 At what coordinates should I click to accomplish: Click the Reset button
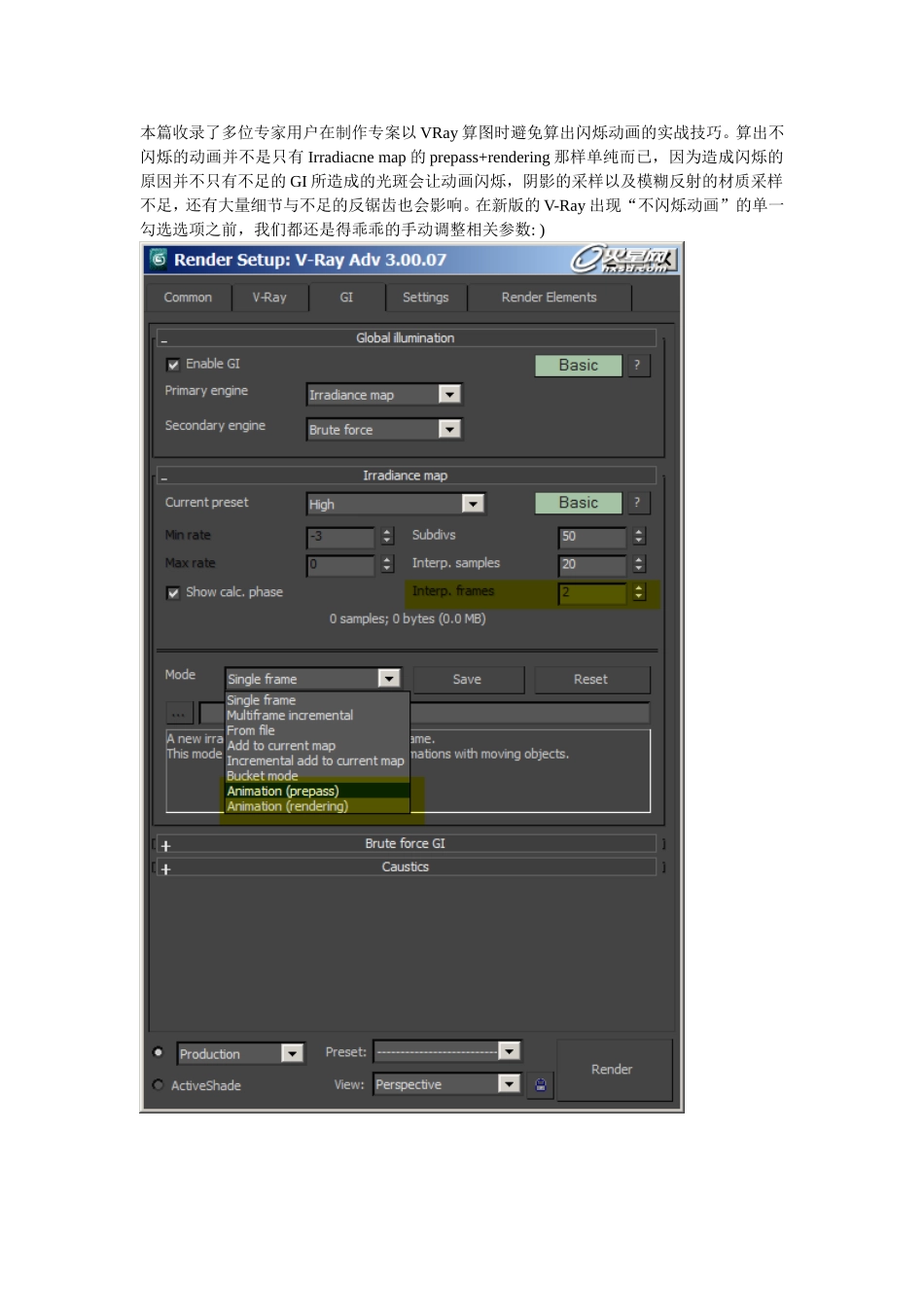(591, 680)
